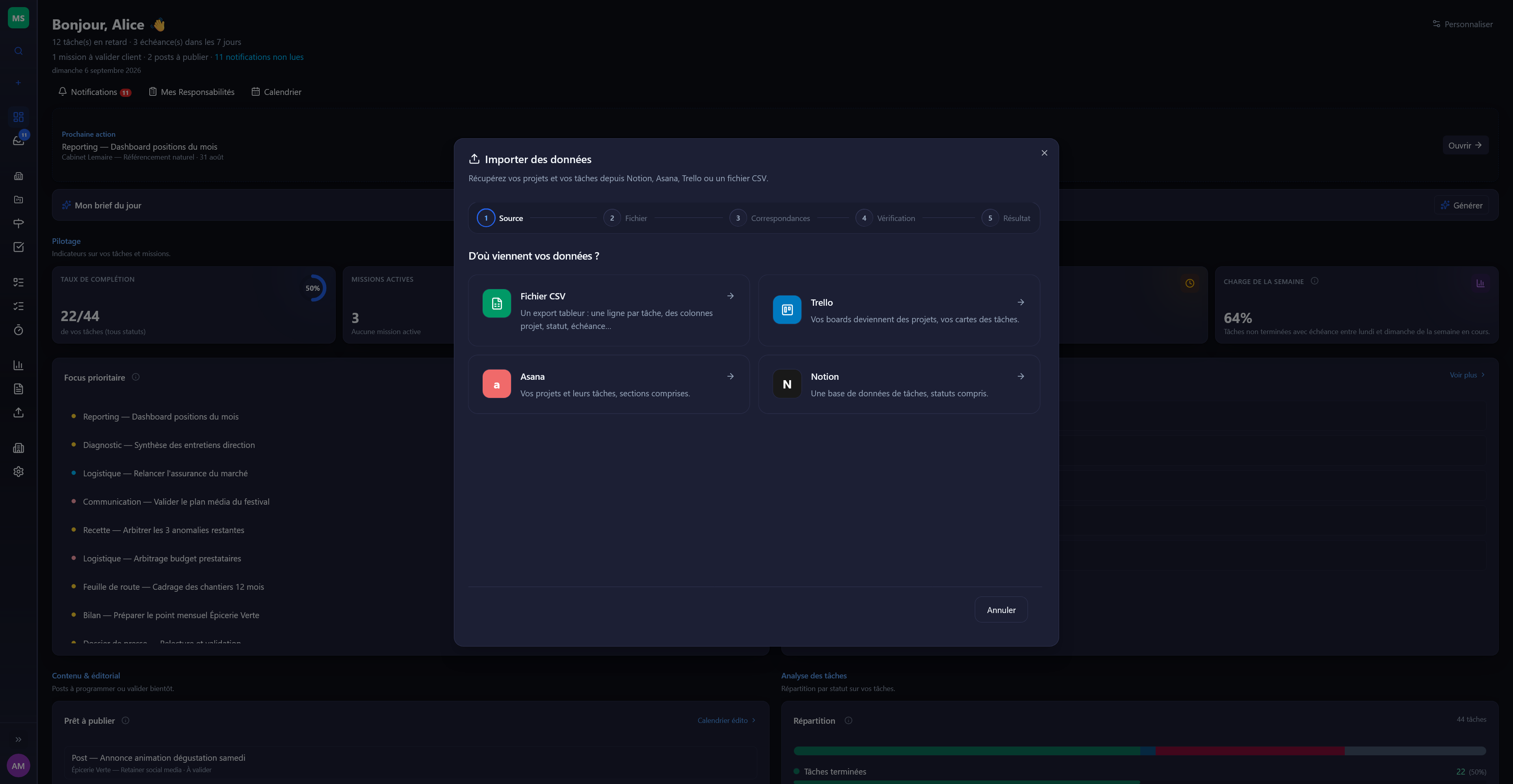Expand the sidebar with the double chevron
This screenshot has height=784, width=1513.
pos(18,739)
